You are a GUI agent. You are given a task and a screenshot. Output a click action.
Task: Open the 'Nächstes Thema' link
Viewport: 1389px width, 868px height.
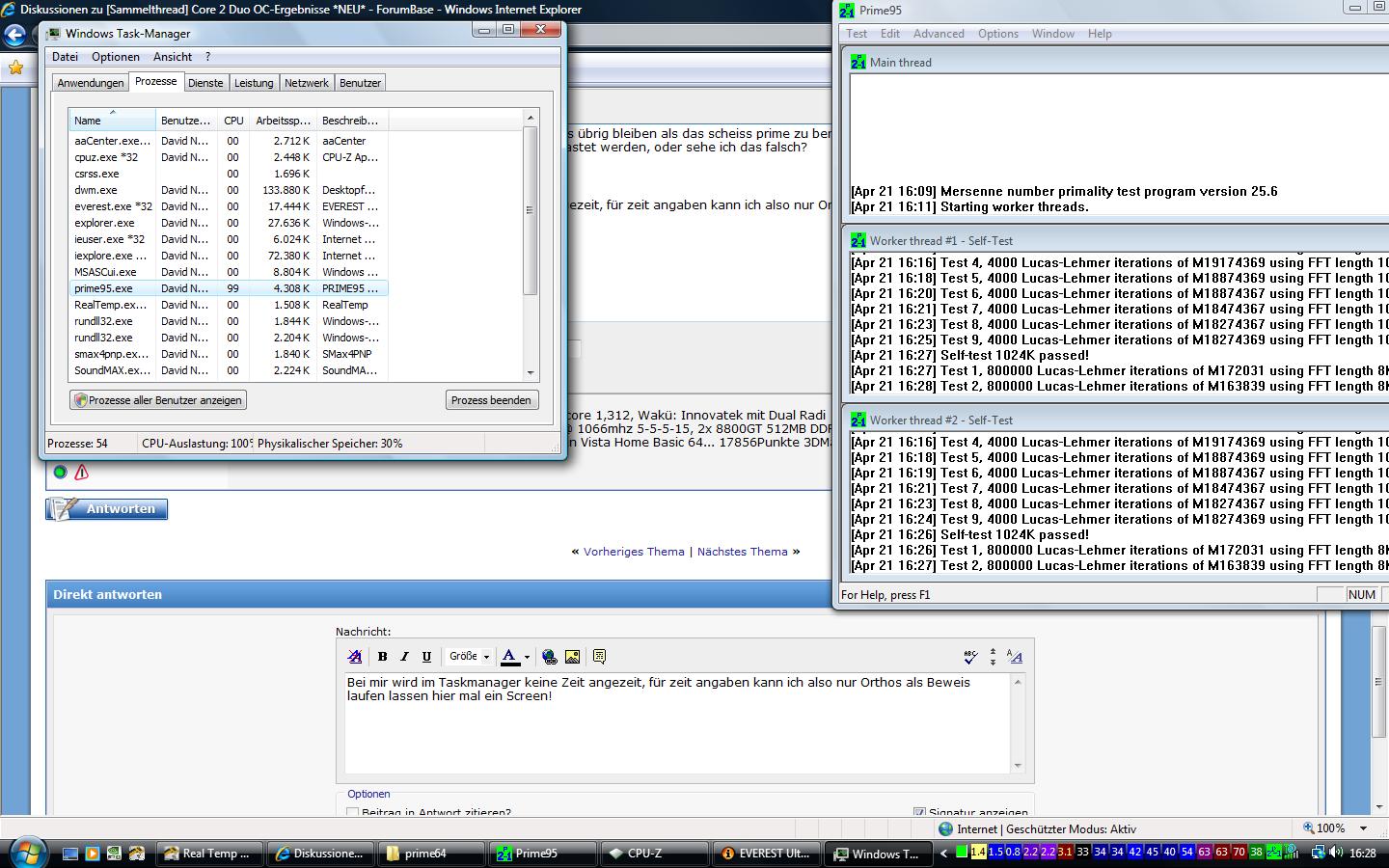pos(743,552)
